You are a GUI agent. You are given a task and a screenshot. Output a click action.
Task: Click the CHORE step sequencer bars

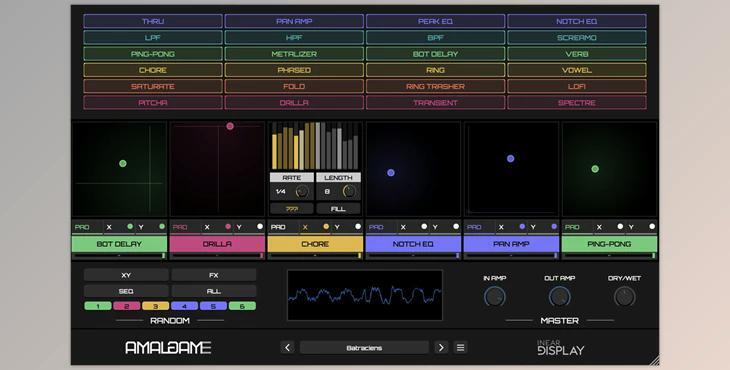(315, 146)
